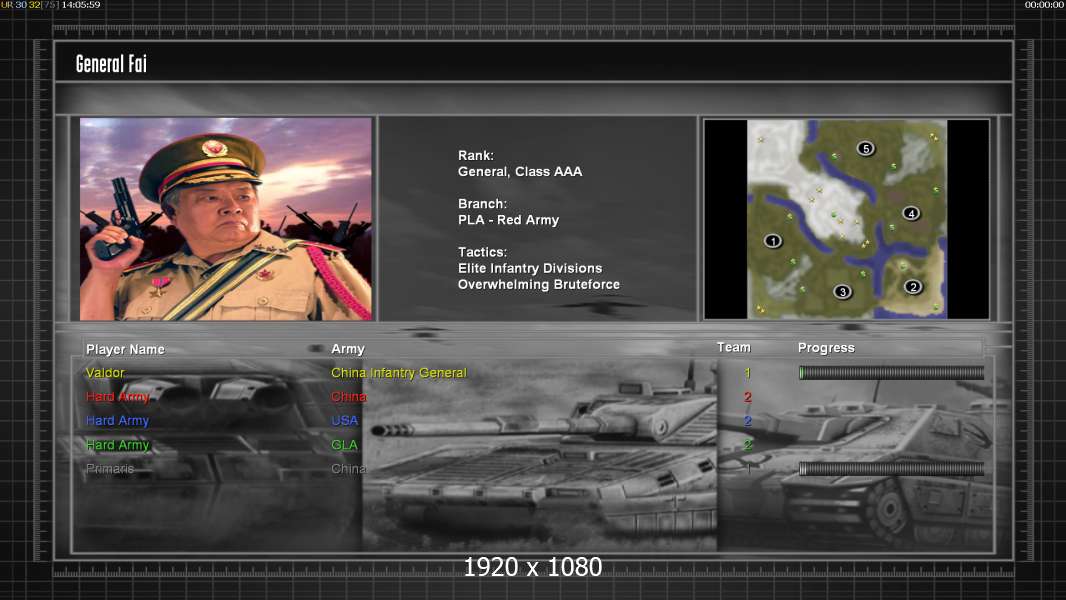Click the red 'China' army entry
Screen dimensions: 1066x600
[x=349, y=397]
